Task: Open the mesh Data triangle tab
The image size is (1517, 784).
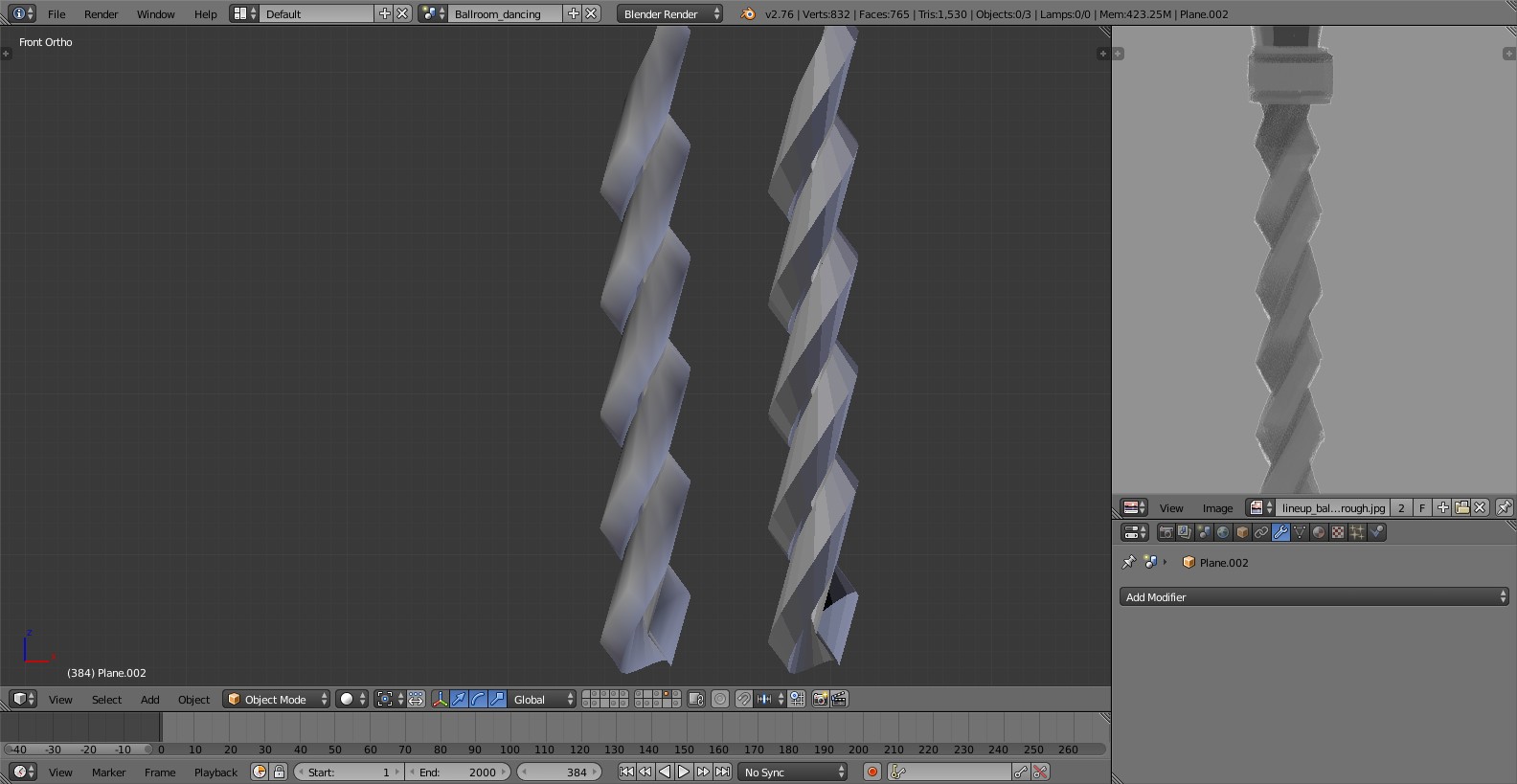Action: [x=1300, y=532]
